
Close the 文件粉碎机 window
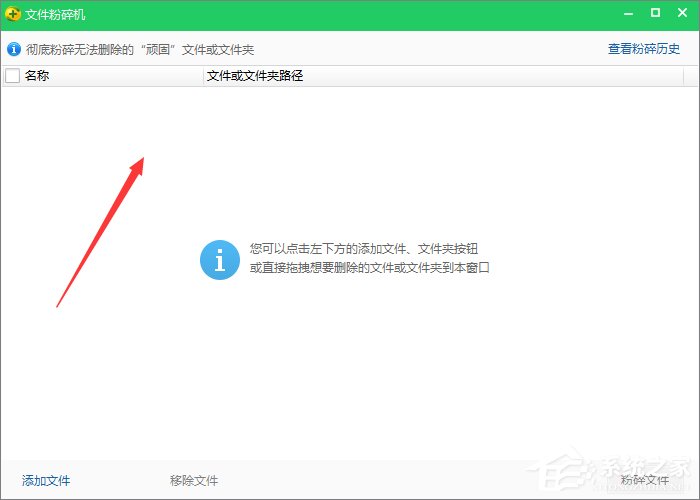682,14
